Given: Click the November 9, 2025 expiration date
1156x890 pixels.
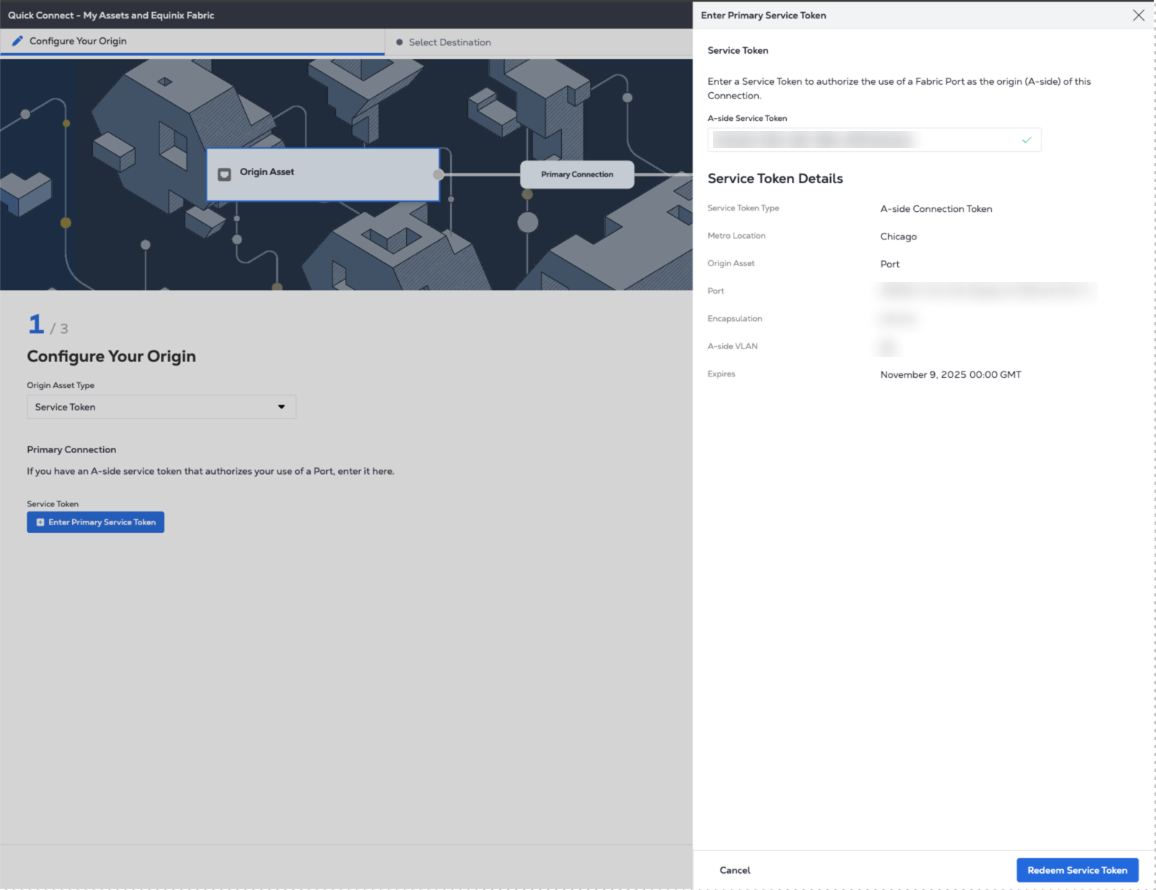Looking at the screenshot, I should 950,375.
